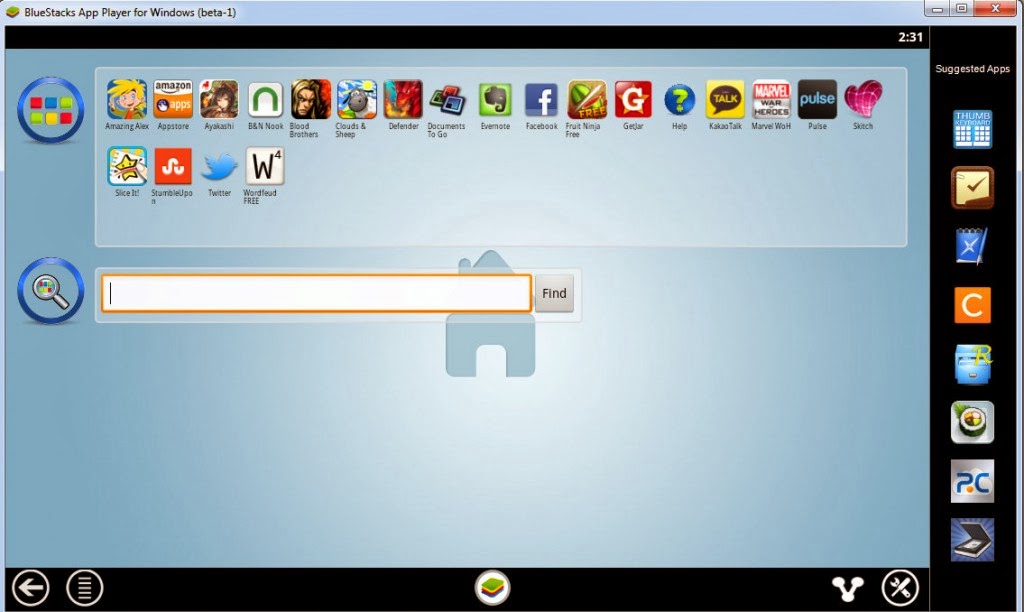This screenshot has height=612, width=1024.
Task: Launch Clouds & Sheep
Action: [x=357, y=99]
